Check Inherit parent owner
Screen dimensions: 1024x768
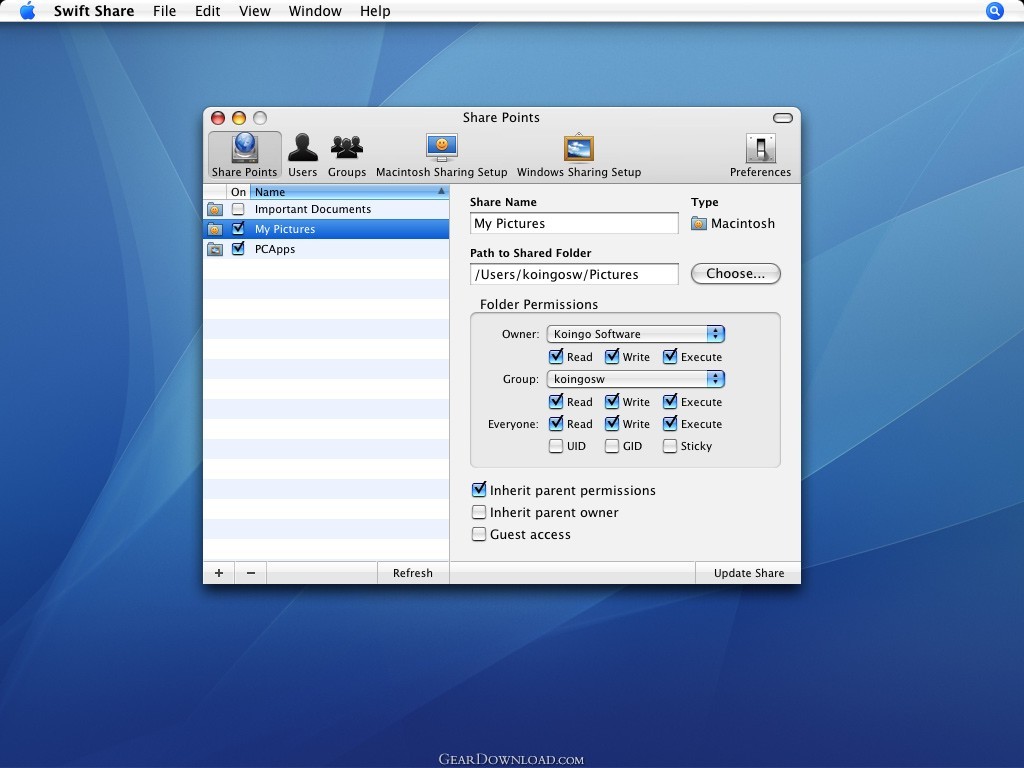[479, 512]
